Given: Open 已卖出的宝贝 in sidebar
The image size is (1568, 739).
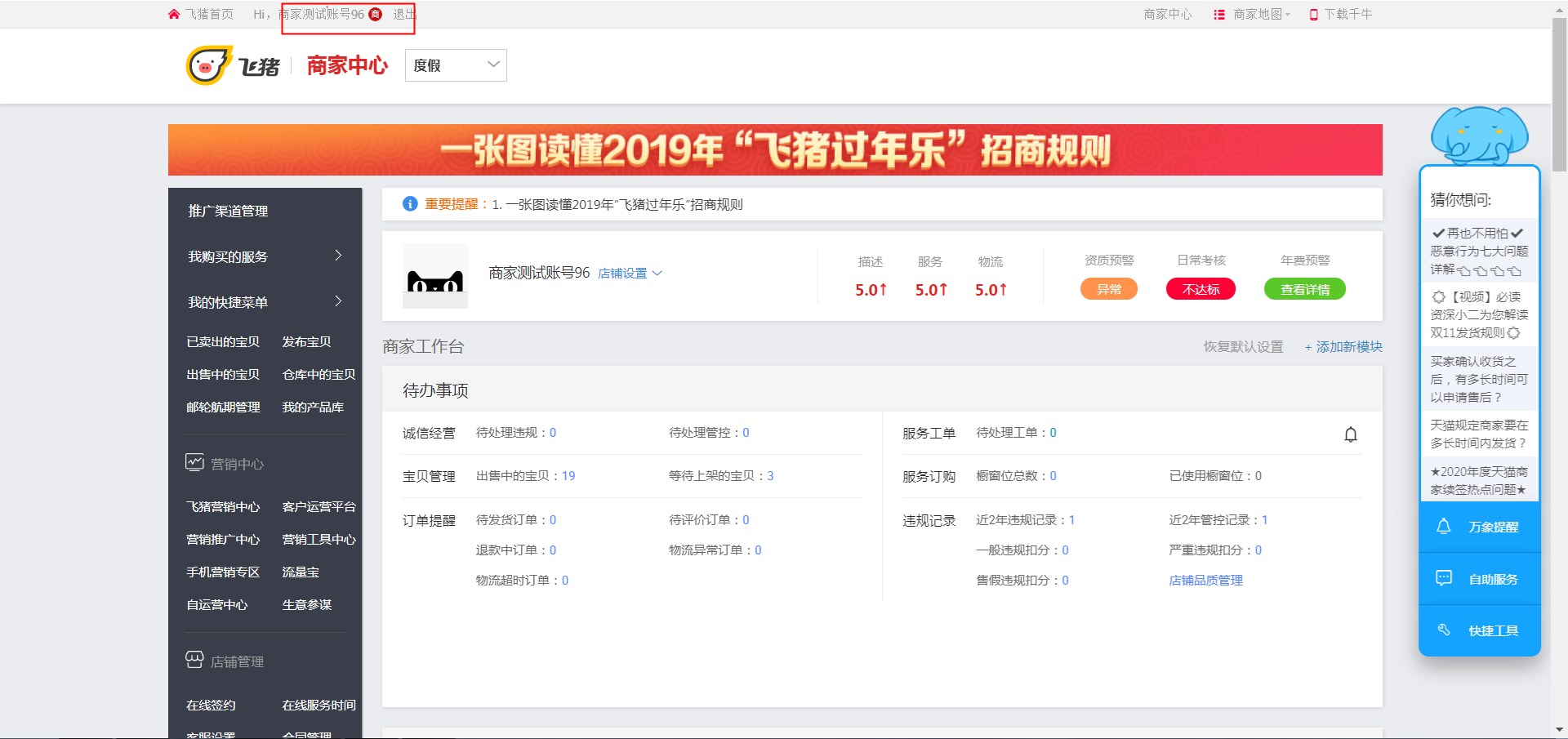Looking at the screenshot, I should coord(223,341).
